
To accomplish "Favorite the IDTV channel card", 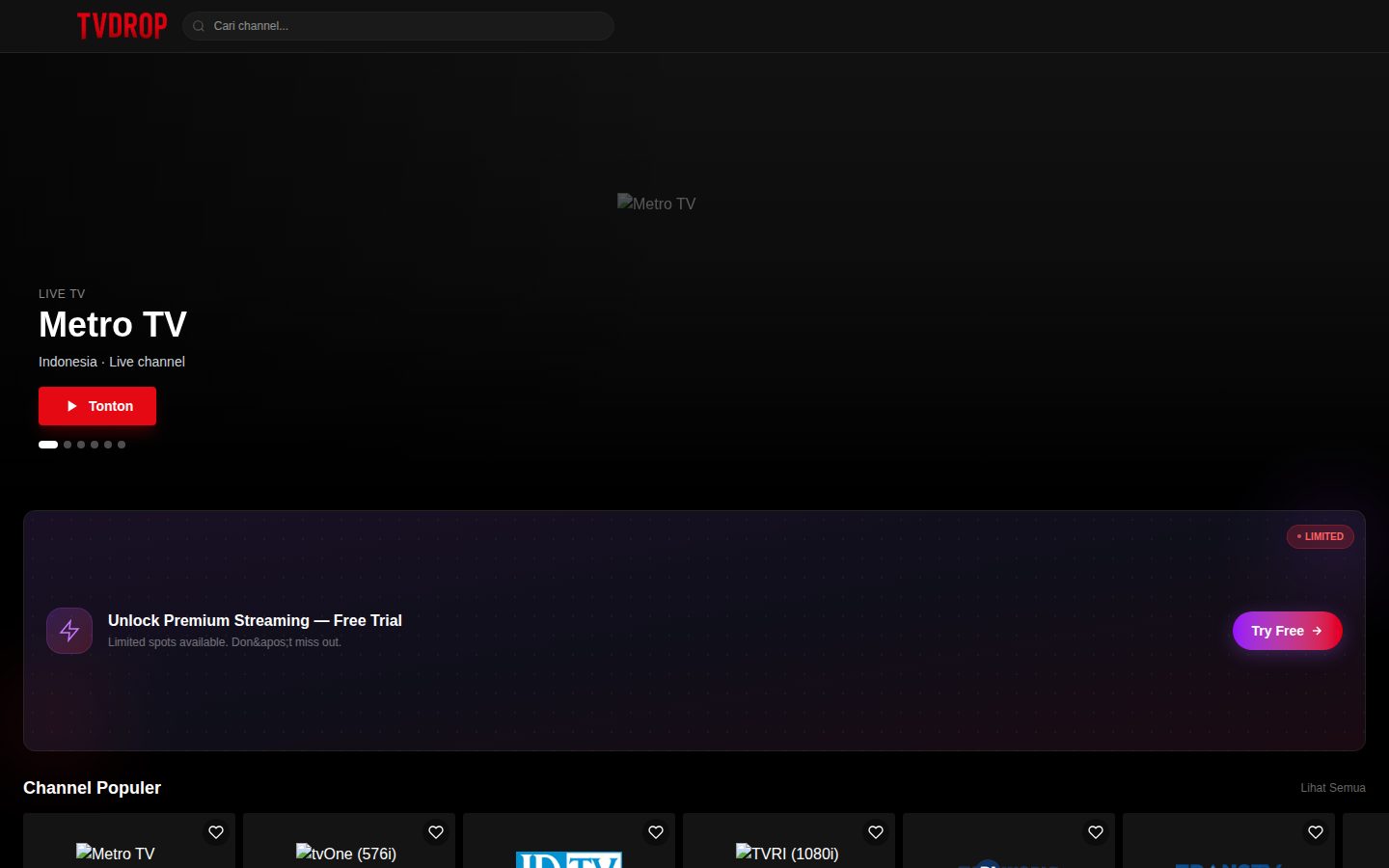I will coord(656,832).
